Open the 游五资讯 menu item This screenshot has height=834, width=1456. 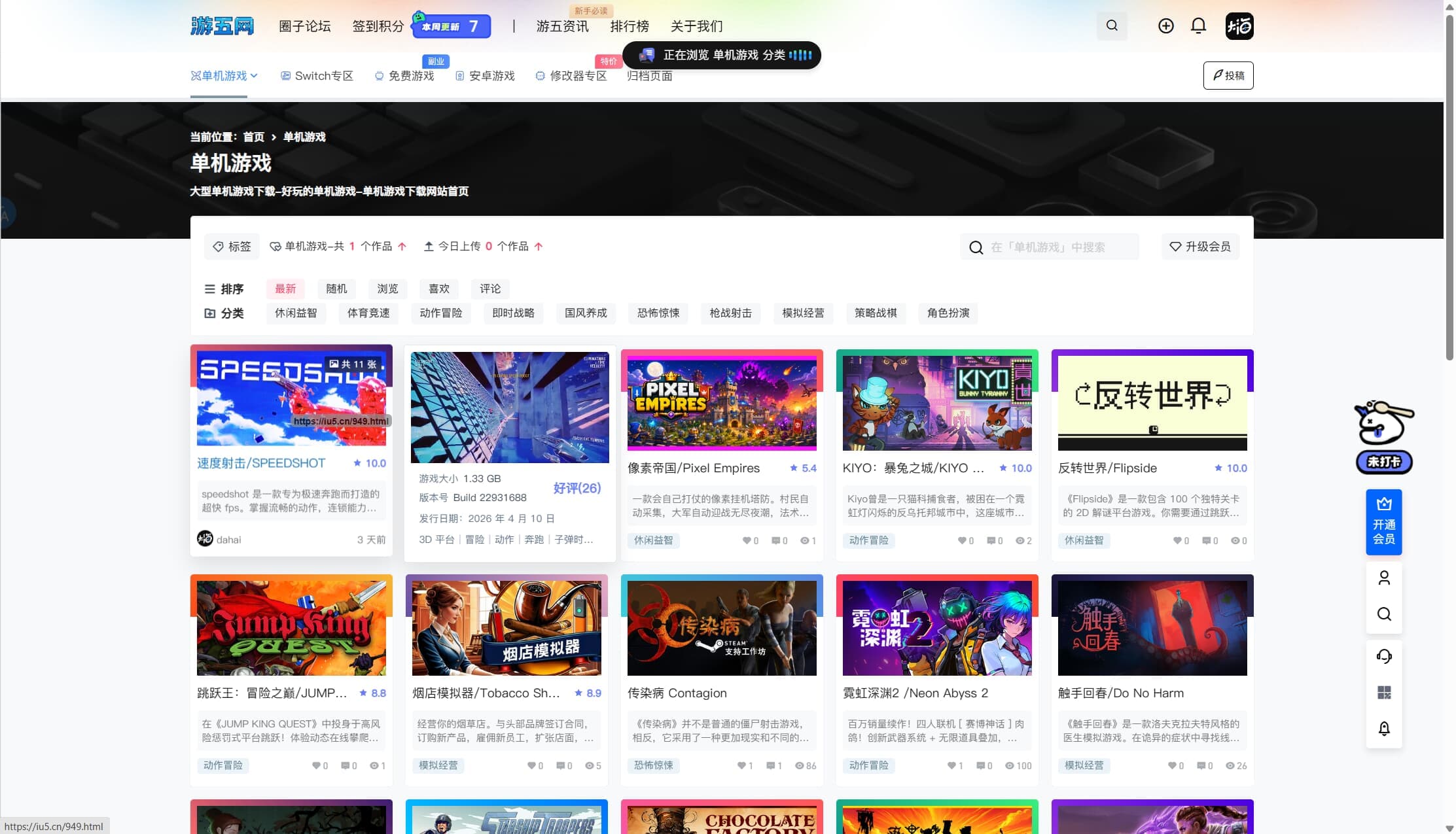pyautogui.click(x=563, y=26)
